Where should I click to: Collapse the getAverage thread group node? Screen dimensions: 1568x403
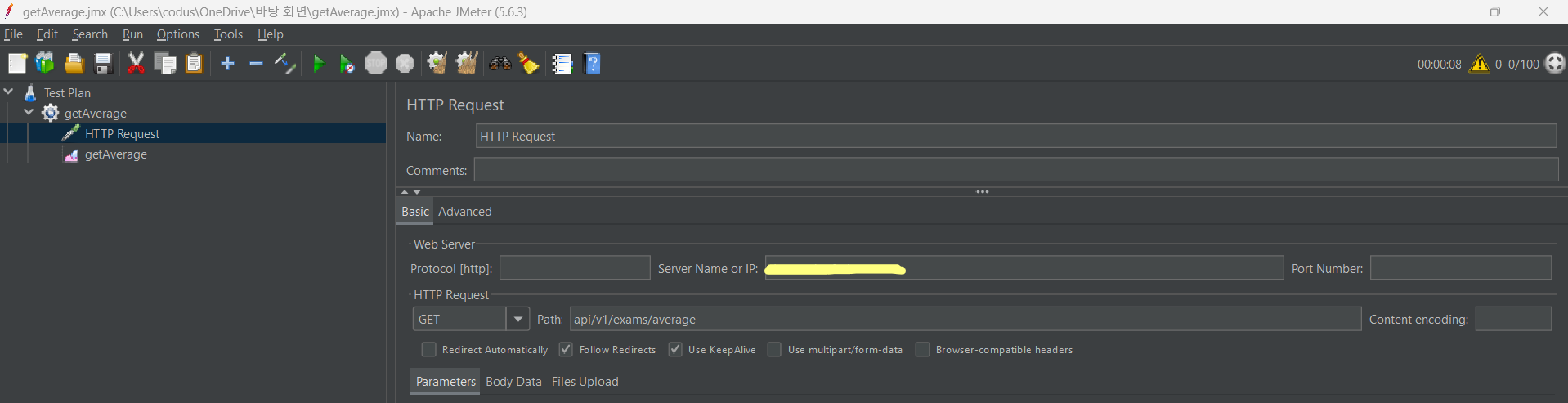click(29, 112)
